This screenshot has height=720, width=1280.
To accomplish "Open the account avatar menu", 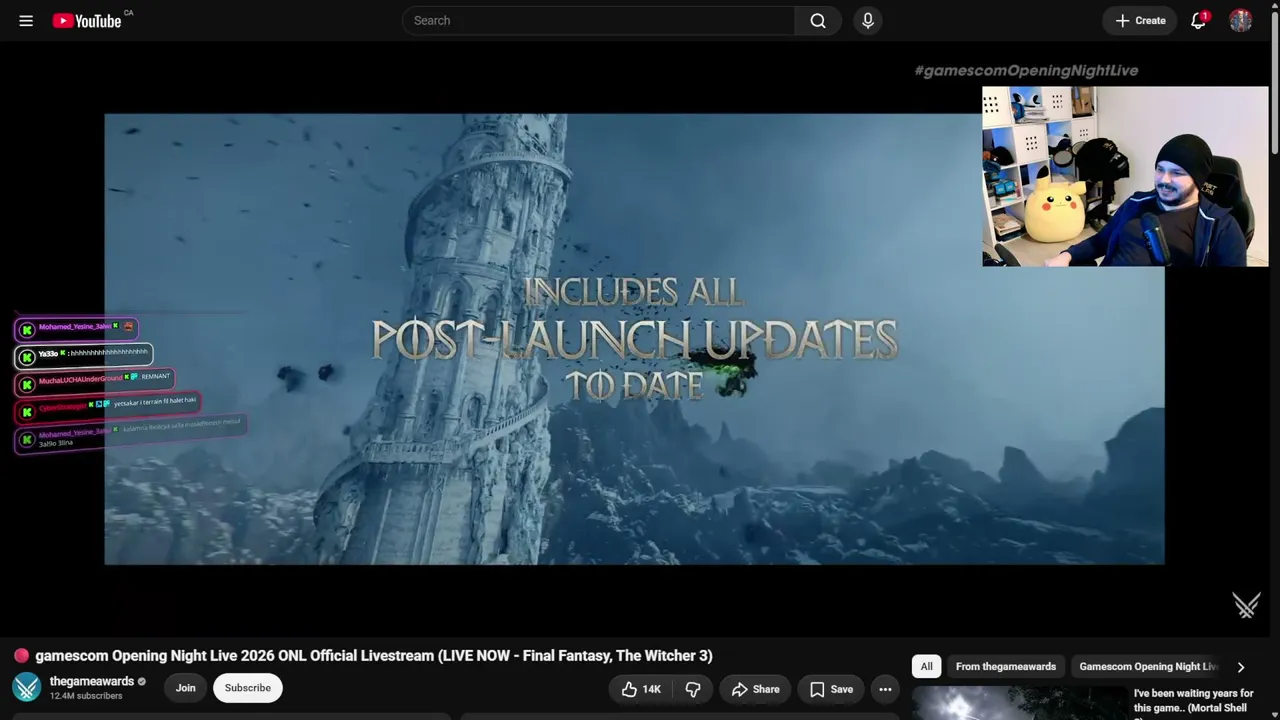I will (x=1241, y=20).
